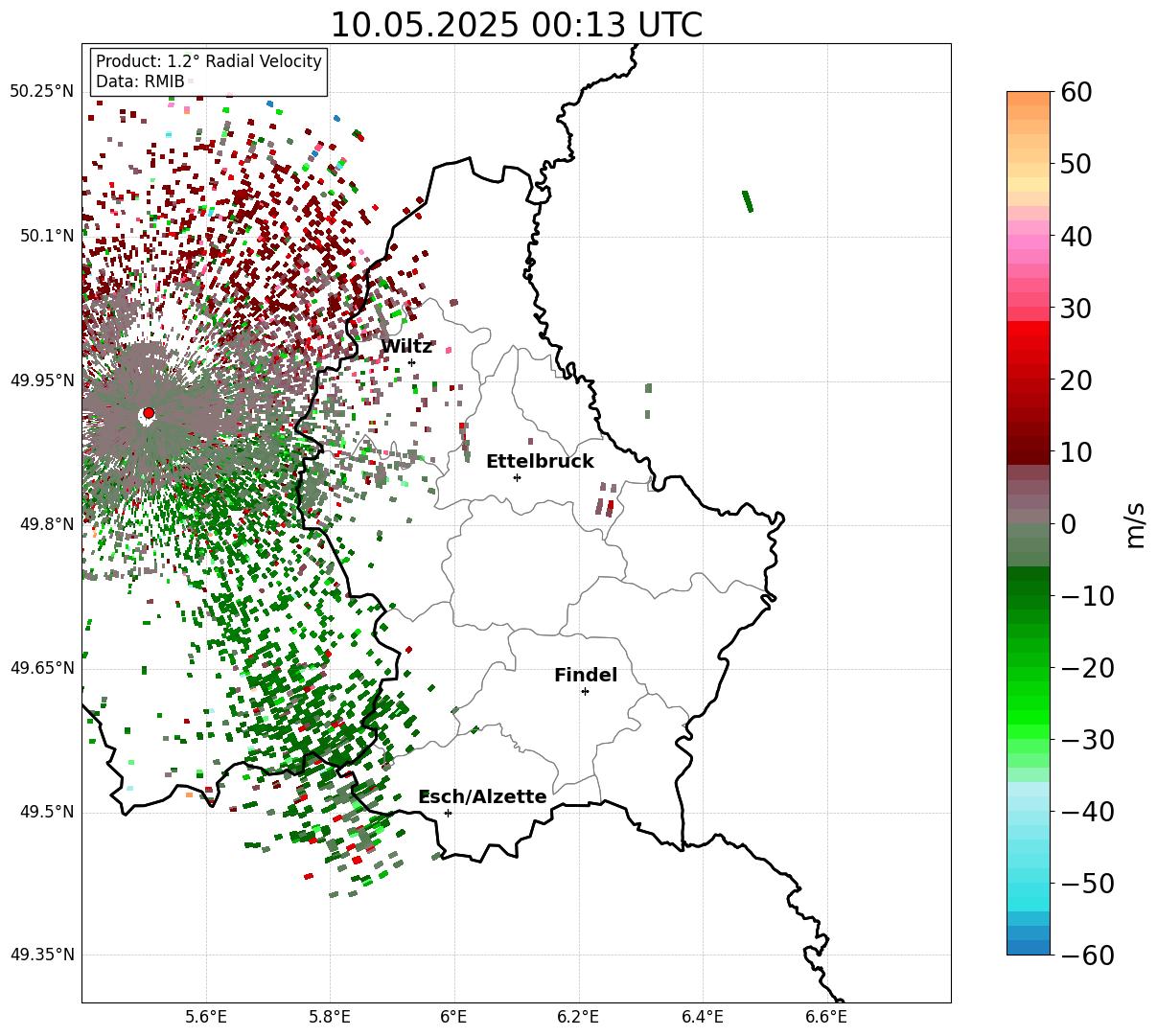Click the 6.6°E longitude tick label

pos(826,1017)
